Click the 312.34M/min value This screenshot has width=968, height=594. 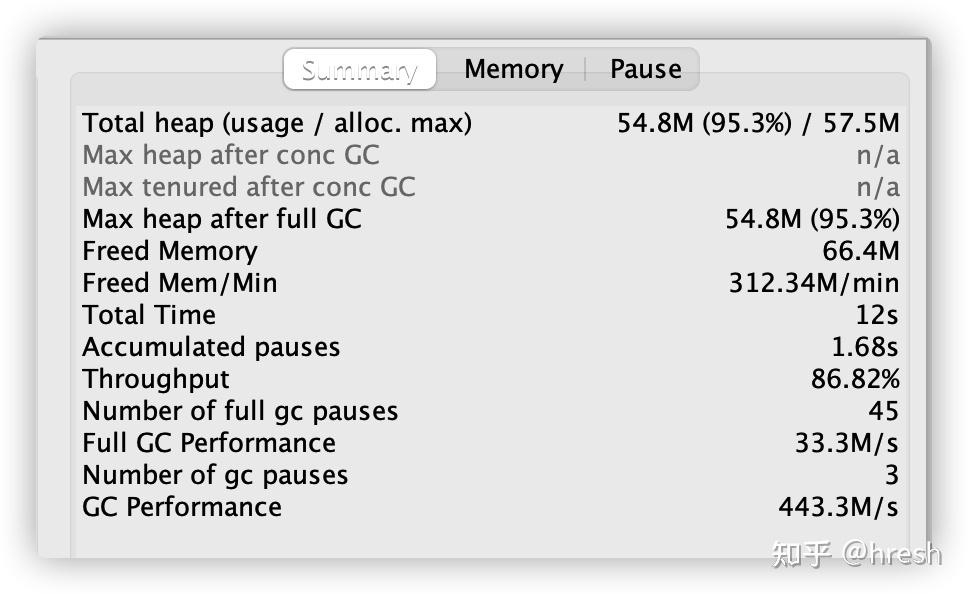(x=813, y=283)
